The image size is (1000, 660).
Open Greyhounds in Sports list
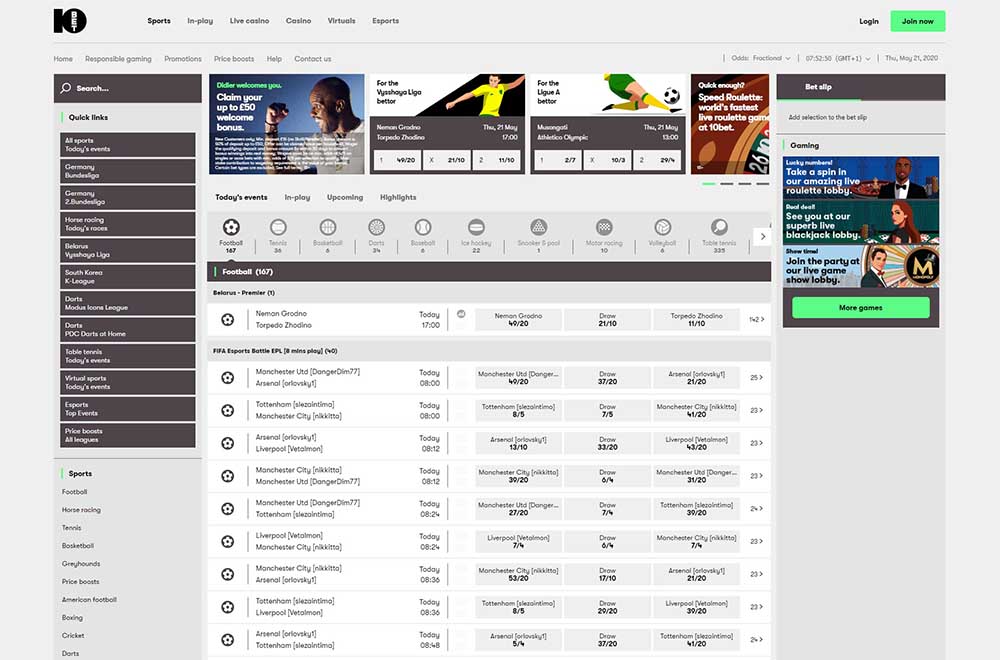point(81,564)
